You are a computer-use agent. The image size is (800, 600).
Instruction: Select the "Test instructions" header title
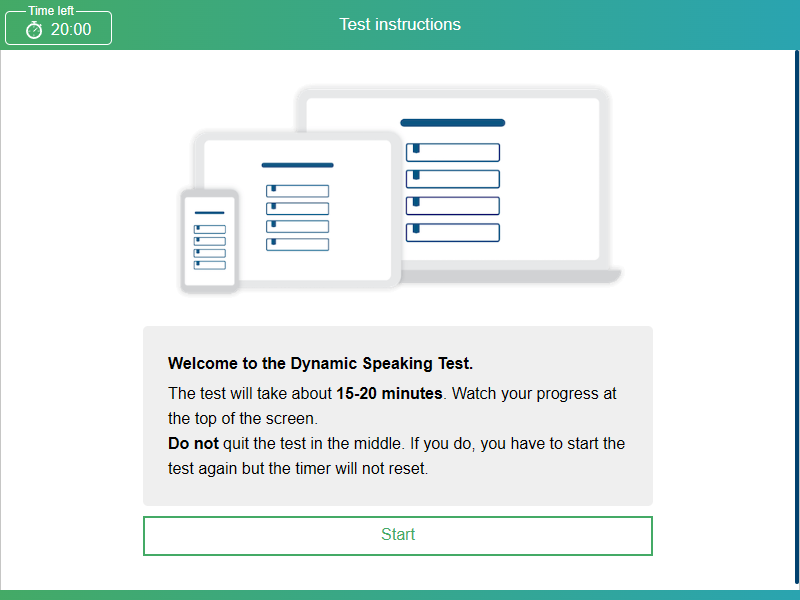(400, 24)
